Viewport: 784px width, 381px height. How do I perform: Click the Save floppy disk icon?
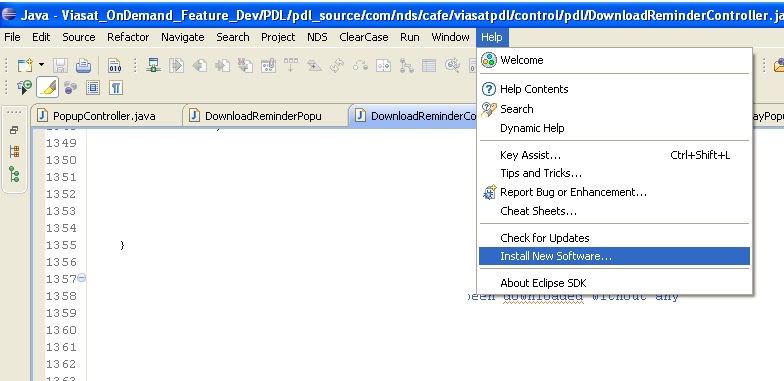click(x=60, y=66)
